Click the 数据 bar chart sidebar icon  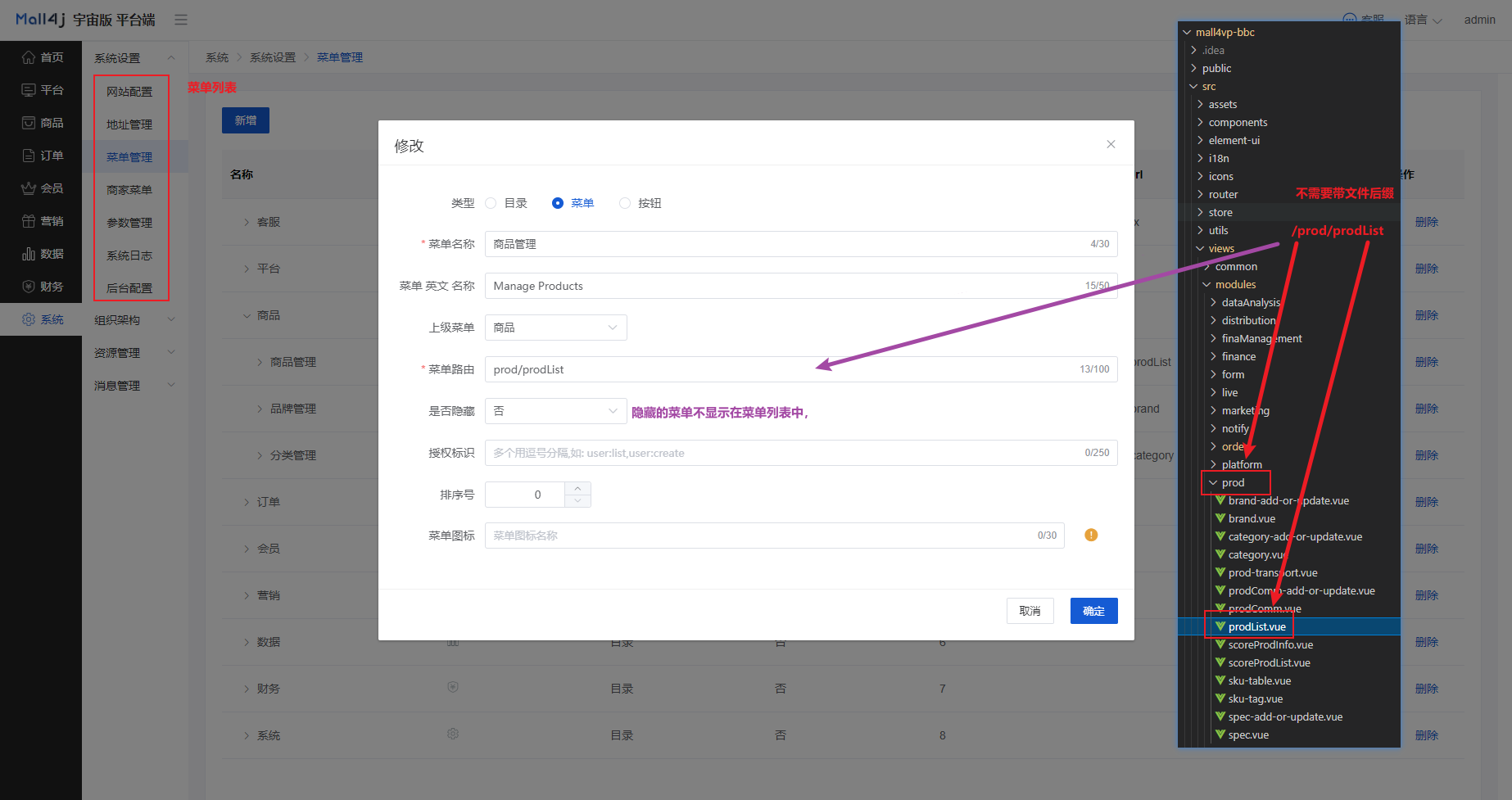[29, 254]
